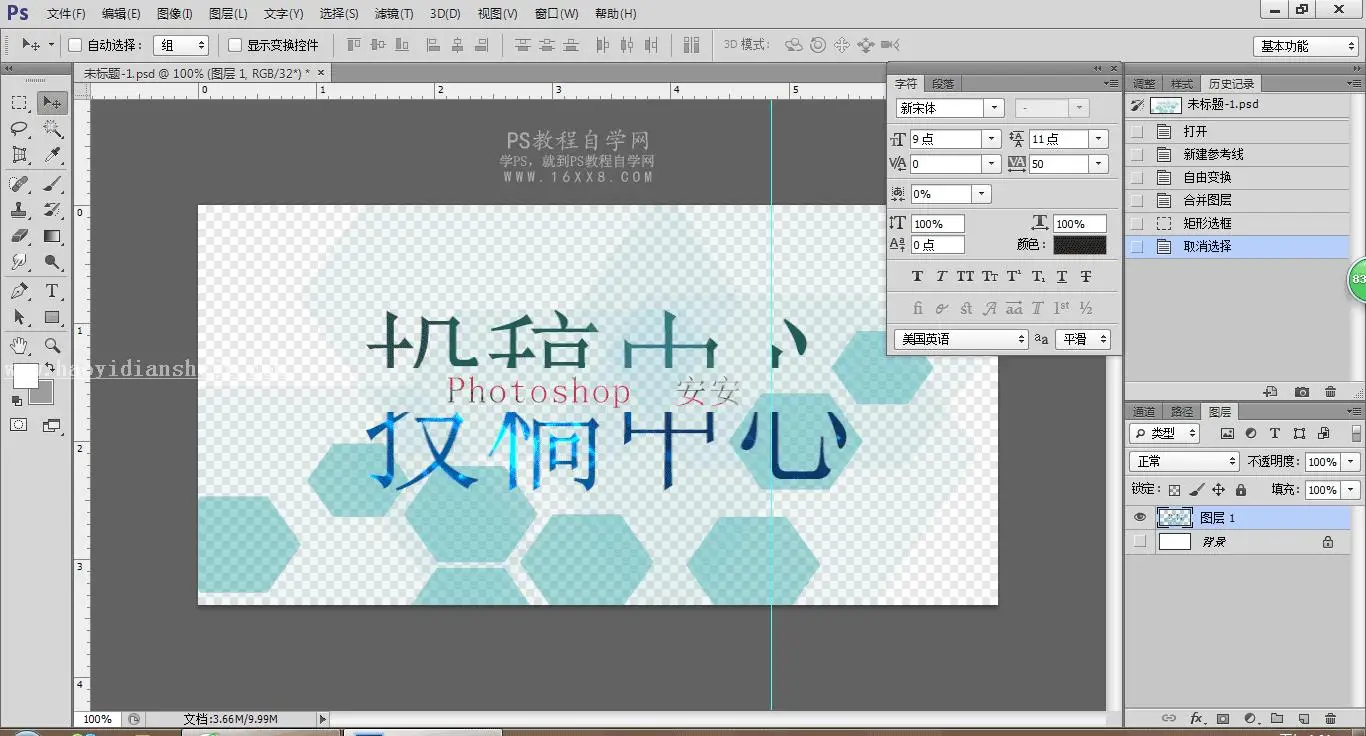The width and height of the screenshot is (1366, 736).
Task: Select the Rectangular Marquee tool
Action: coord(19,103)
